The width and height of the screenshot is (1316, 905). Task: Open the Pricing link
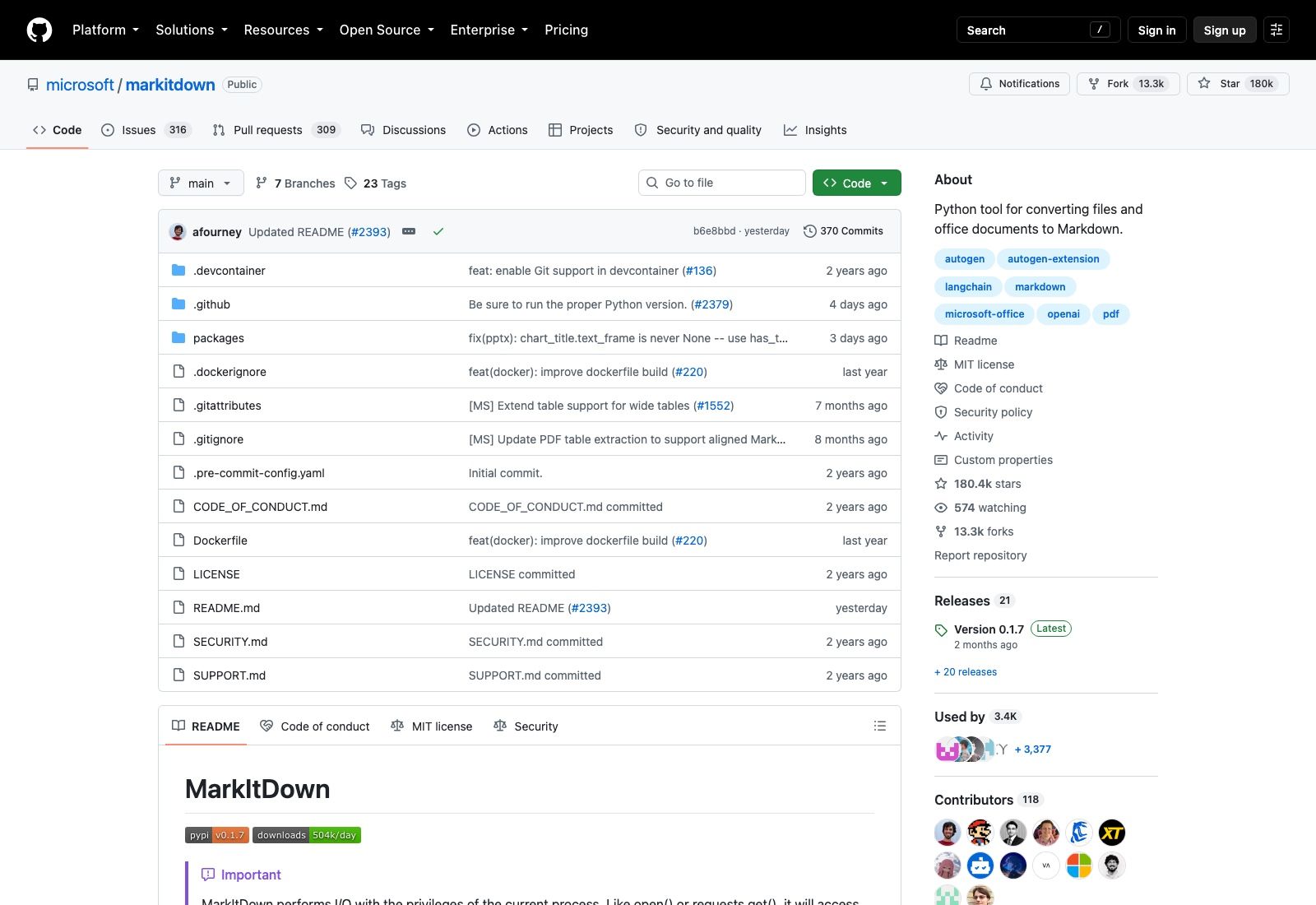click(566, 30)
